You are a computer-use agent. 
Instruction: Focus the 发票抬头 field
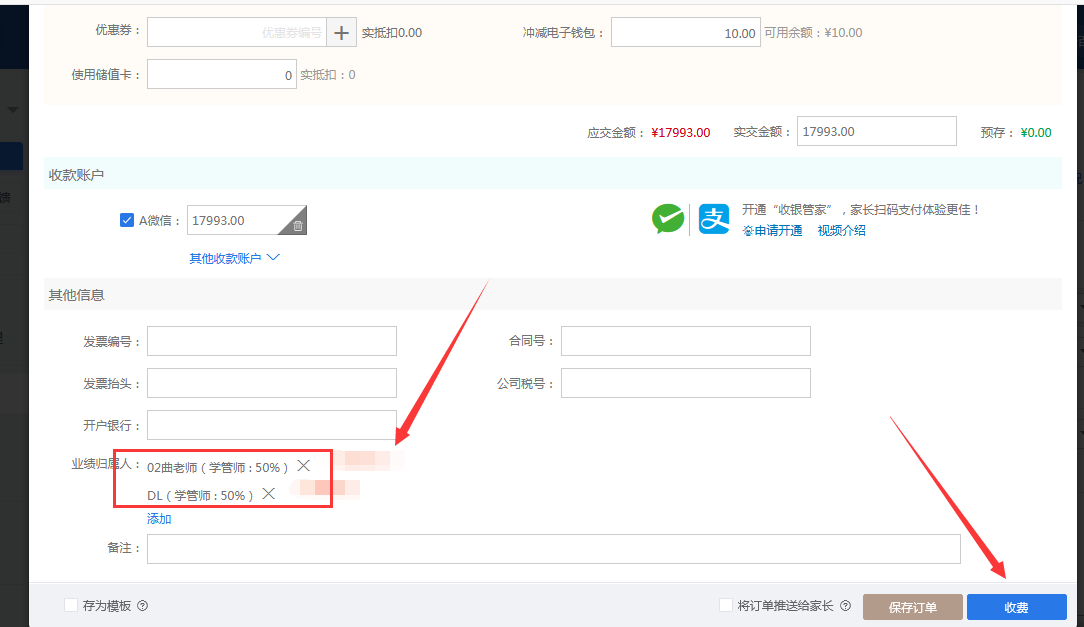click(x=272, y=383)
